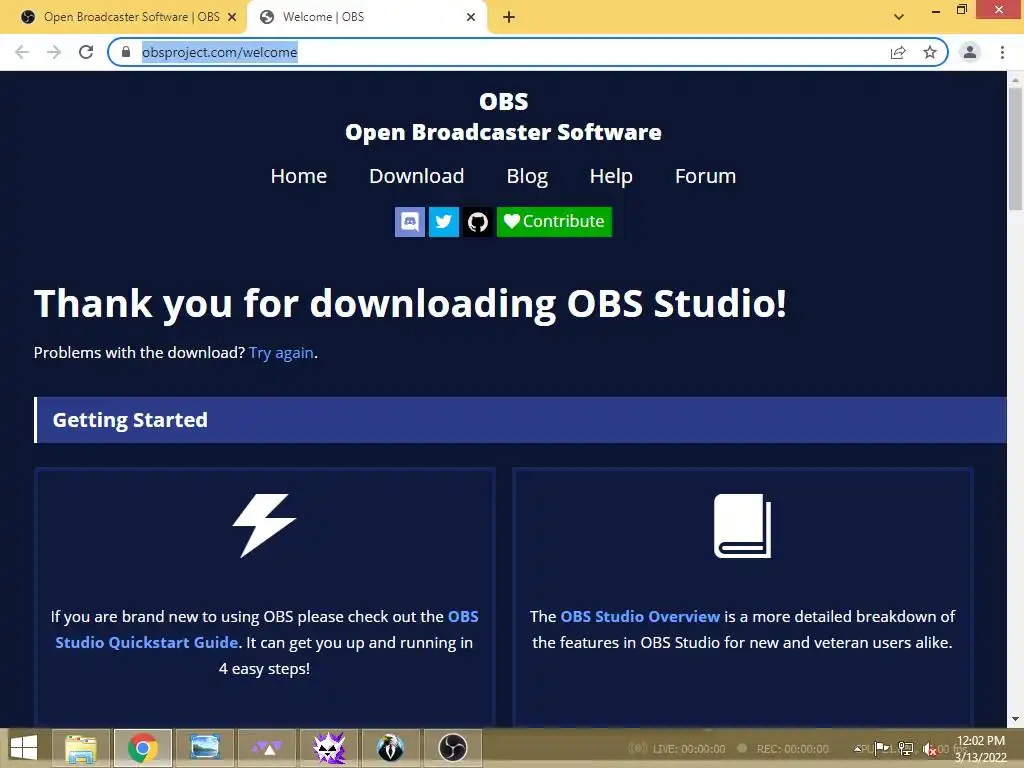Go to the Home nav item
Image resolution: width=1024 pixels, height=768 pixels.
(x=298, y=176)
